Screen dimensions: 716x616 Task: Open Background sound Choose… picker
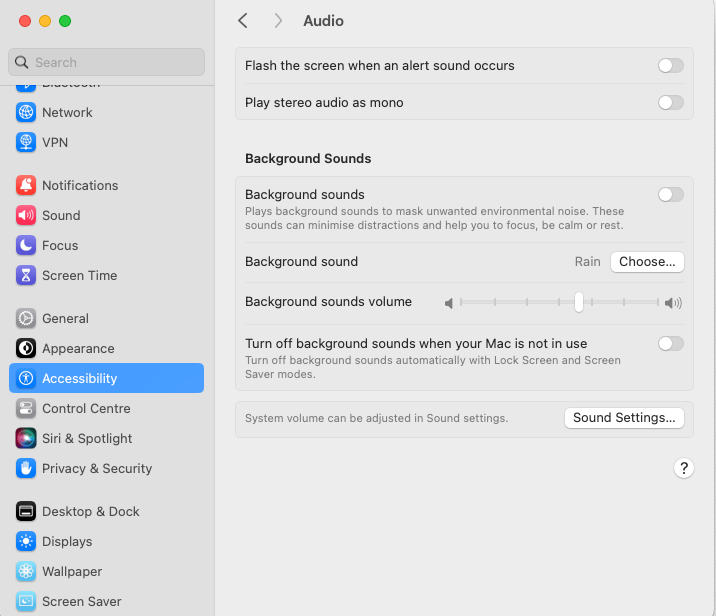(647, 262)
